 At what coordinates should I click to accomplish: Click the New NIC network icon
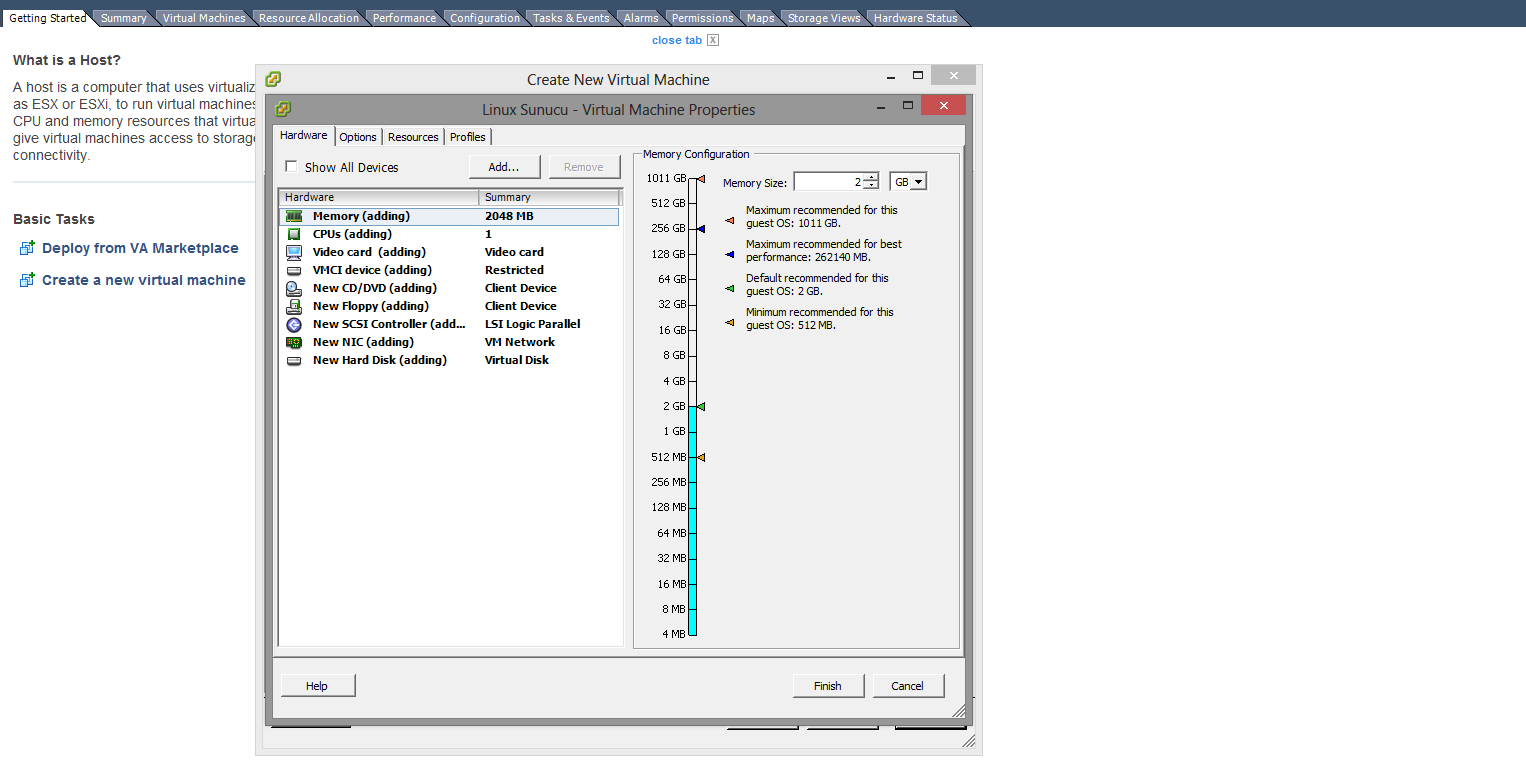pyautogui.click(x=294, y=342)
